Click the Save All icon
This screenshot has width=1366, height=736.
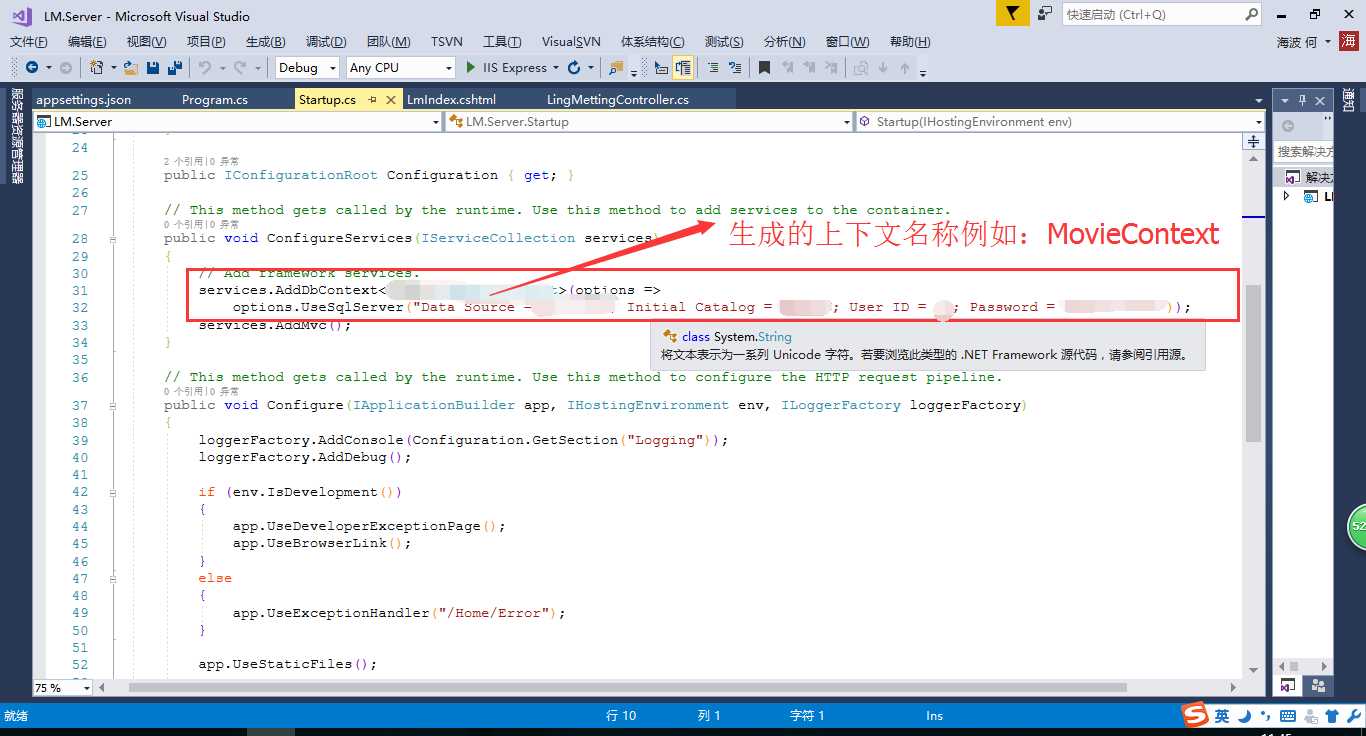coord(175,67)
